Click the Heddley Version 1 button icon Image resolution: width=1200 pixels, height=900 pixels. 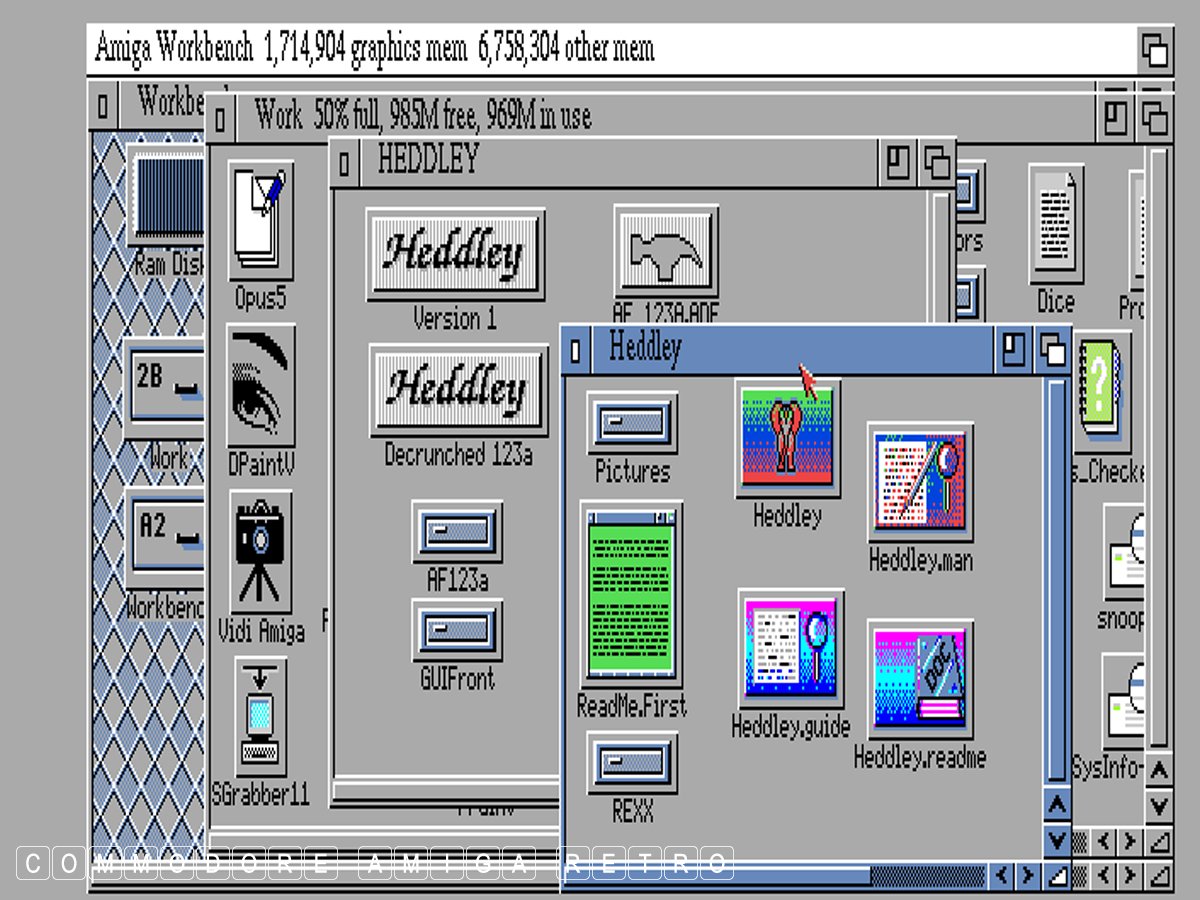pyautogui.click(x=455, y=254)
